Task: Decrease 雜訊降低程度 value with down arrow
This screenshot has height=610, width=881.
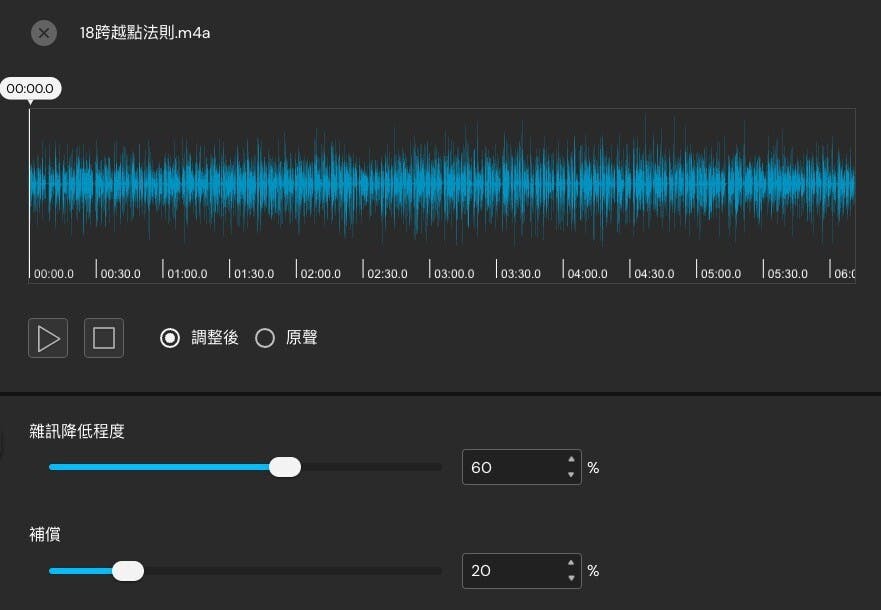Action: [571, 475]
